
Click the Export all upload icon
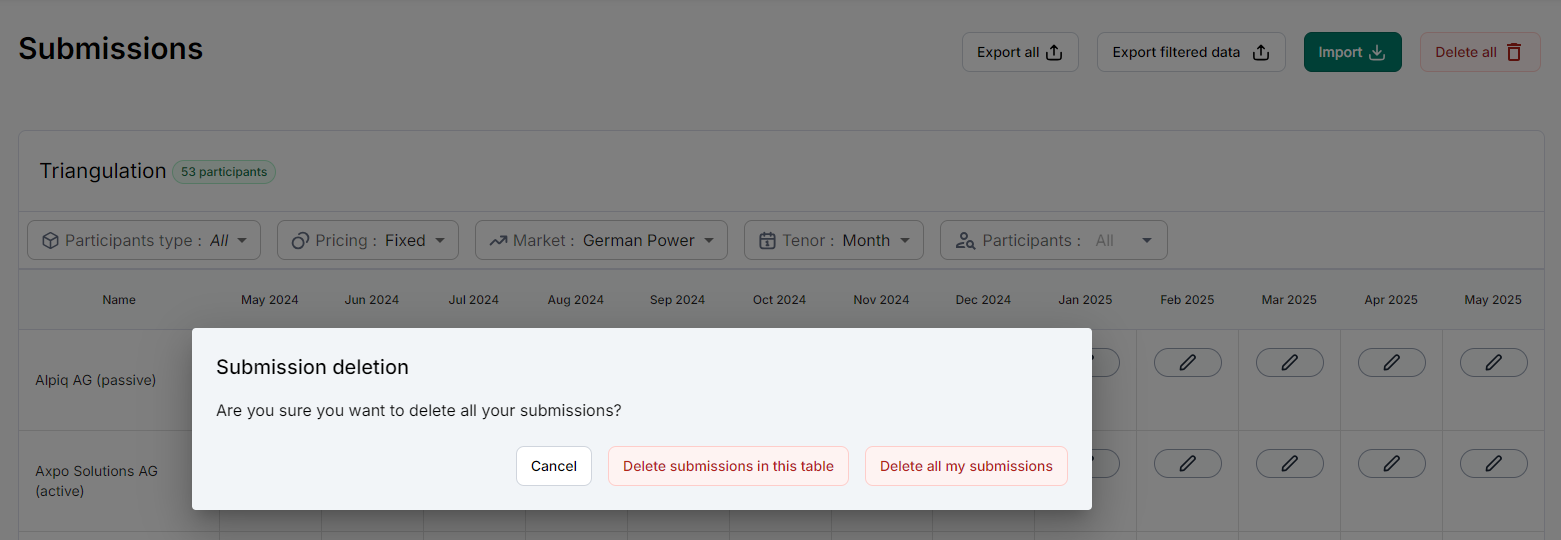point(1054,52)
